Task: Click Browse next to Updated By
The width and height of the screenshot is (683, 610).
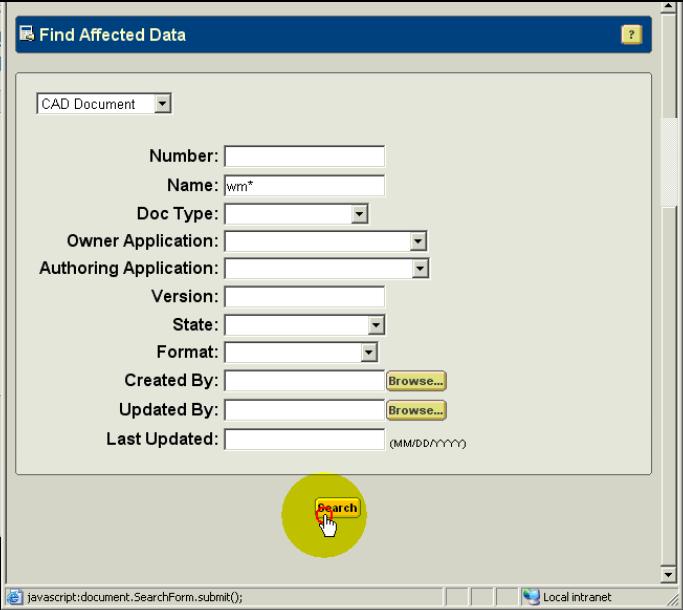Action: [415, 410]
